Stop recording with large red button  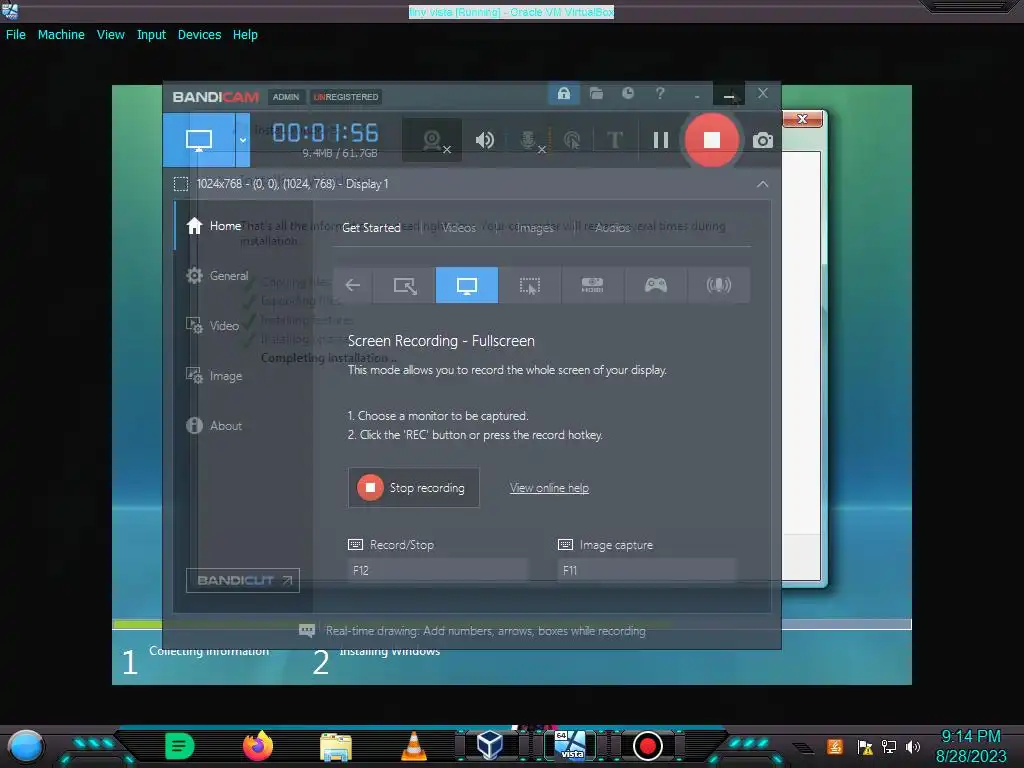712,140
